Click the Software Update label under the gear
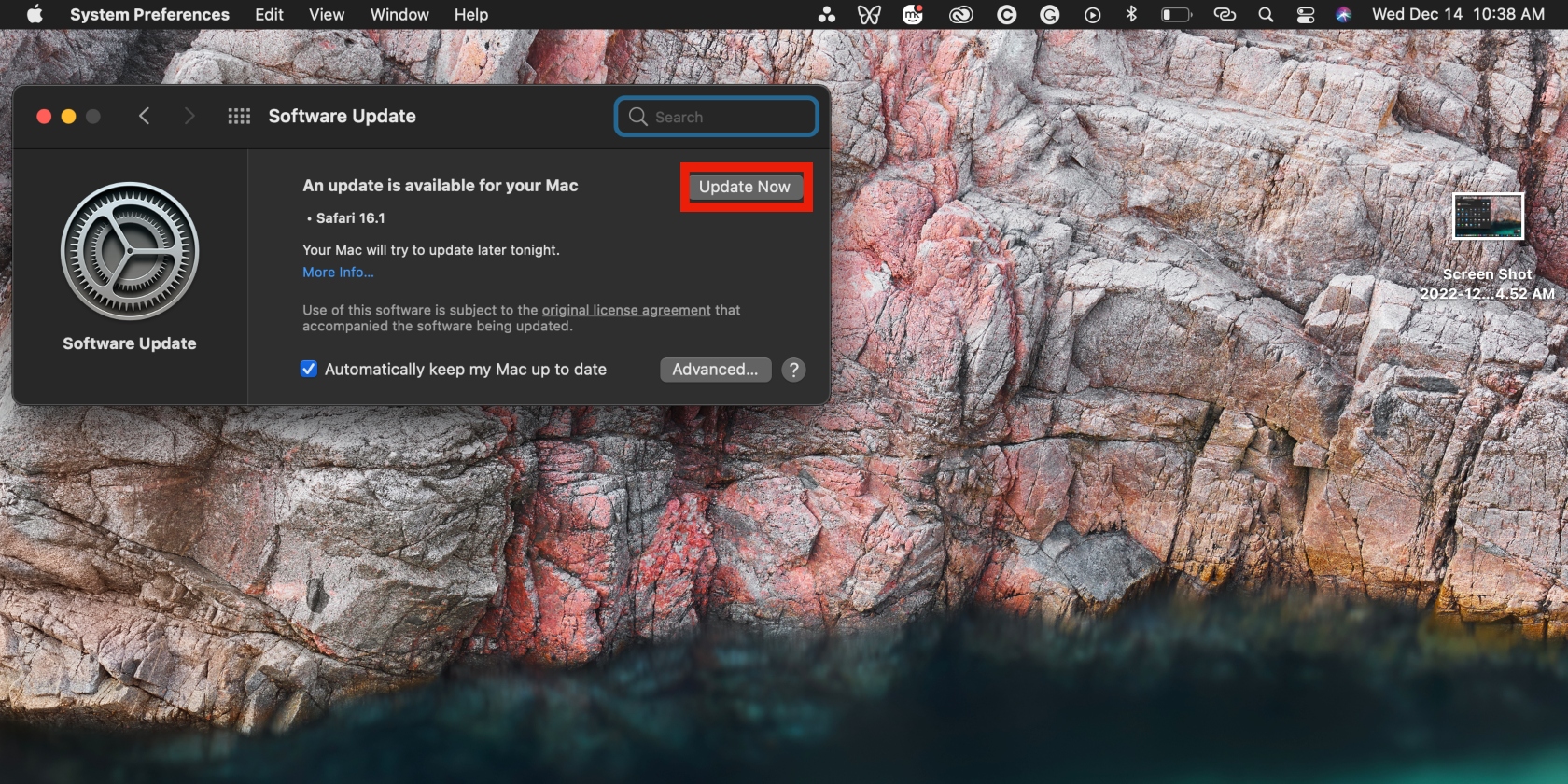 [130, 343]
